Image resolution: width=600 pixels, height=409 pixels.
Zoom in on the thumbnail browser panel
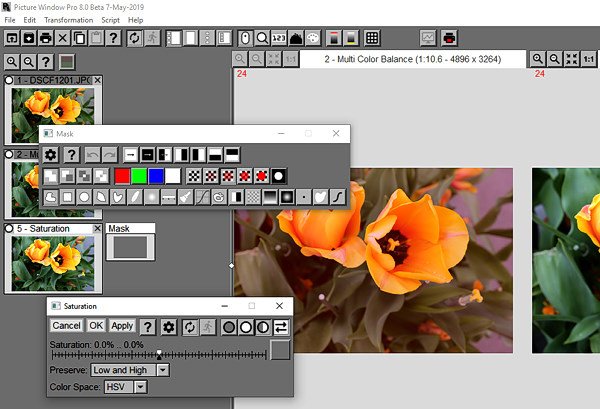(12, 62)
